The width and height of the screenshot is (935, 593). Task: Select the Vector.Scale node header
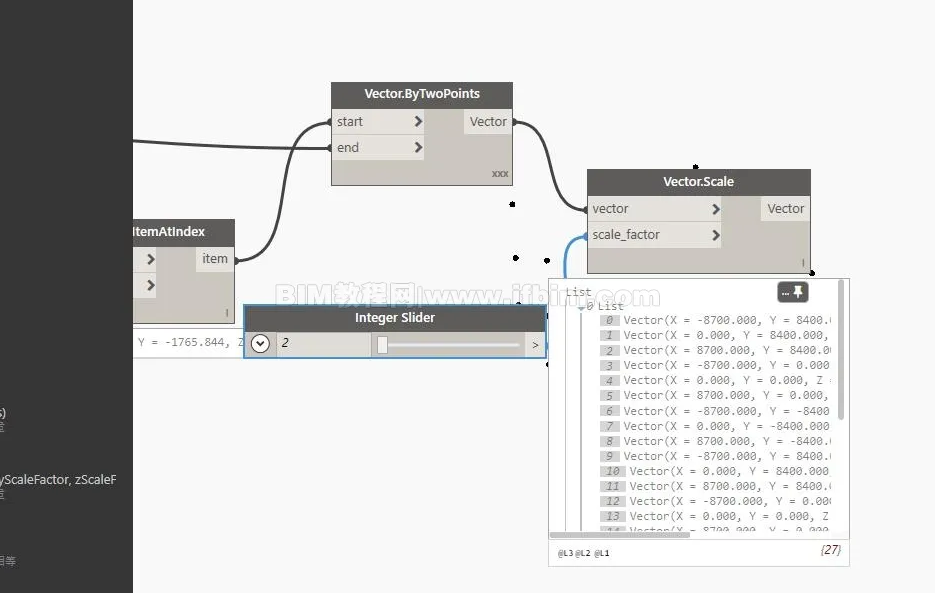(x=698, y=182)
